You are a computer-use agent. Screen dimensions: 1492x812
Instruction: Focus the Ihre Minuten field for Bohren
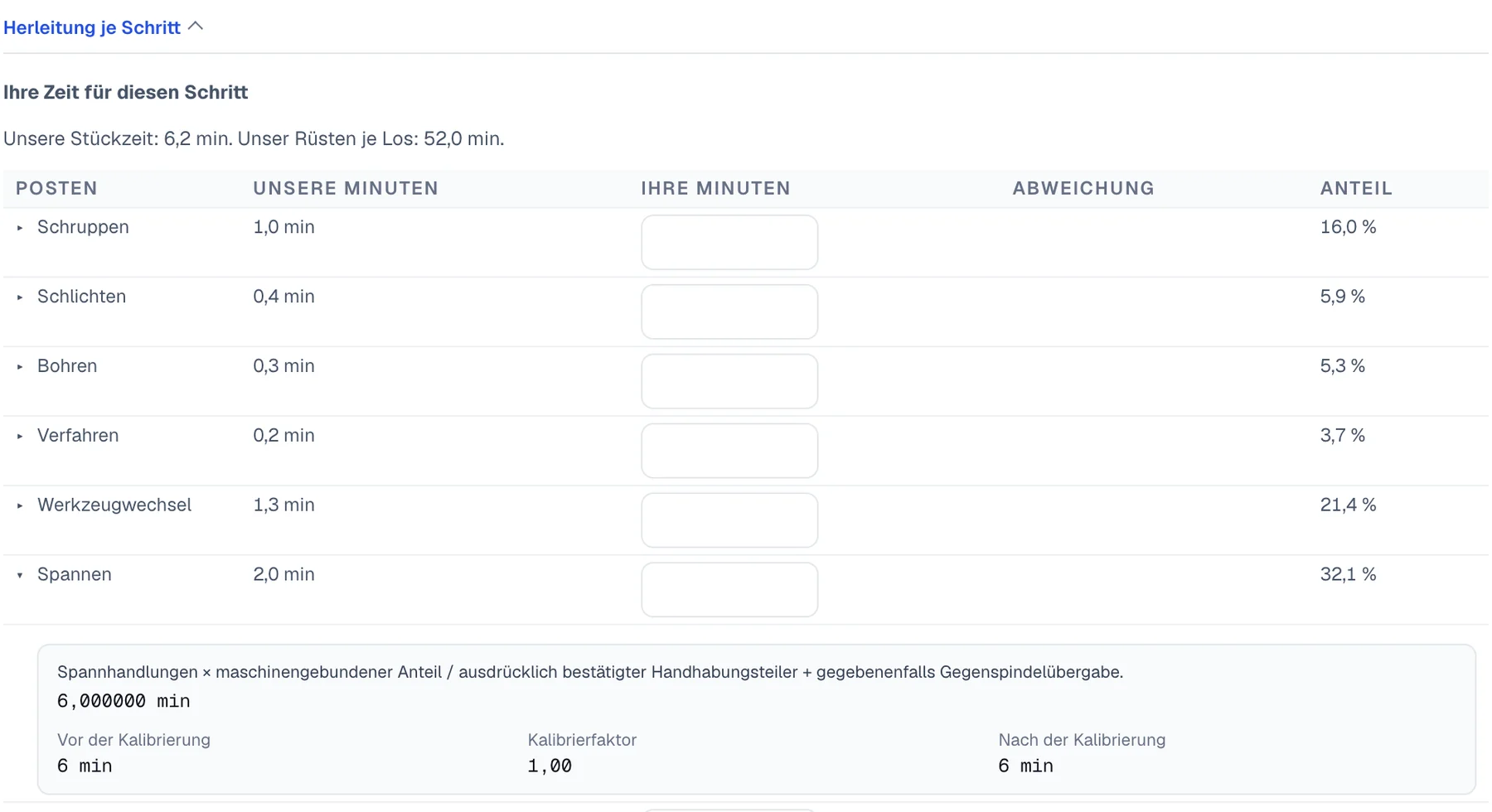pos(729,381)
